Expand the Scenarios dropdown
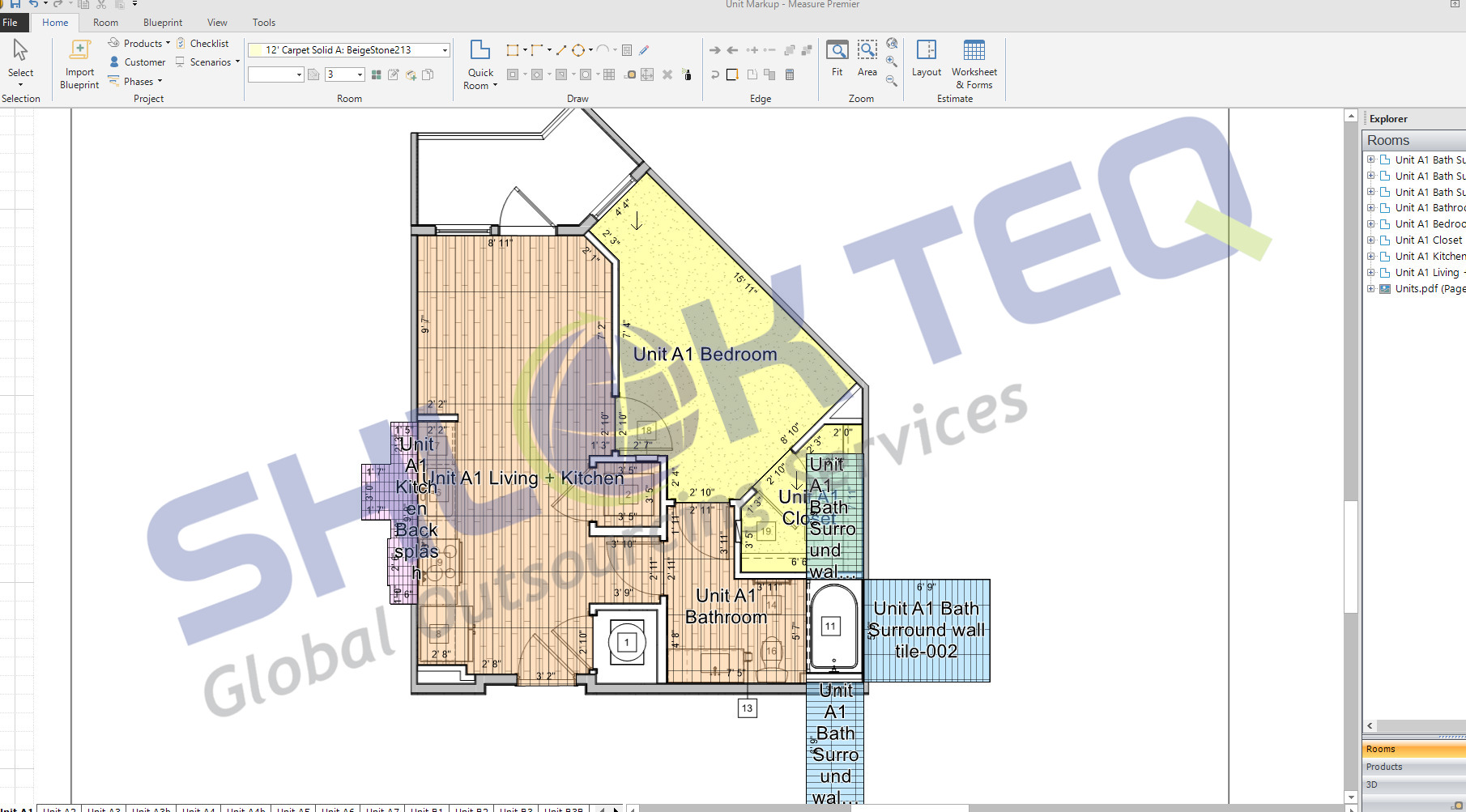 click(208, 62)
